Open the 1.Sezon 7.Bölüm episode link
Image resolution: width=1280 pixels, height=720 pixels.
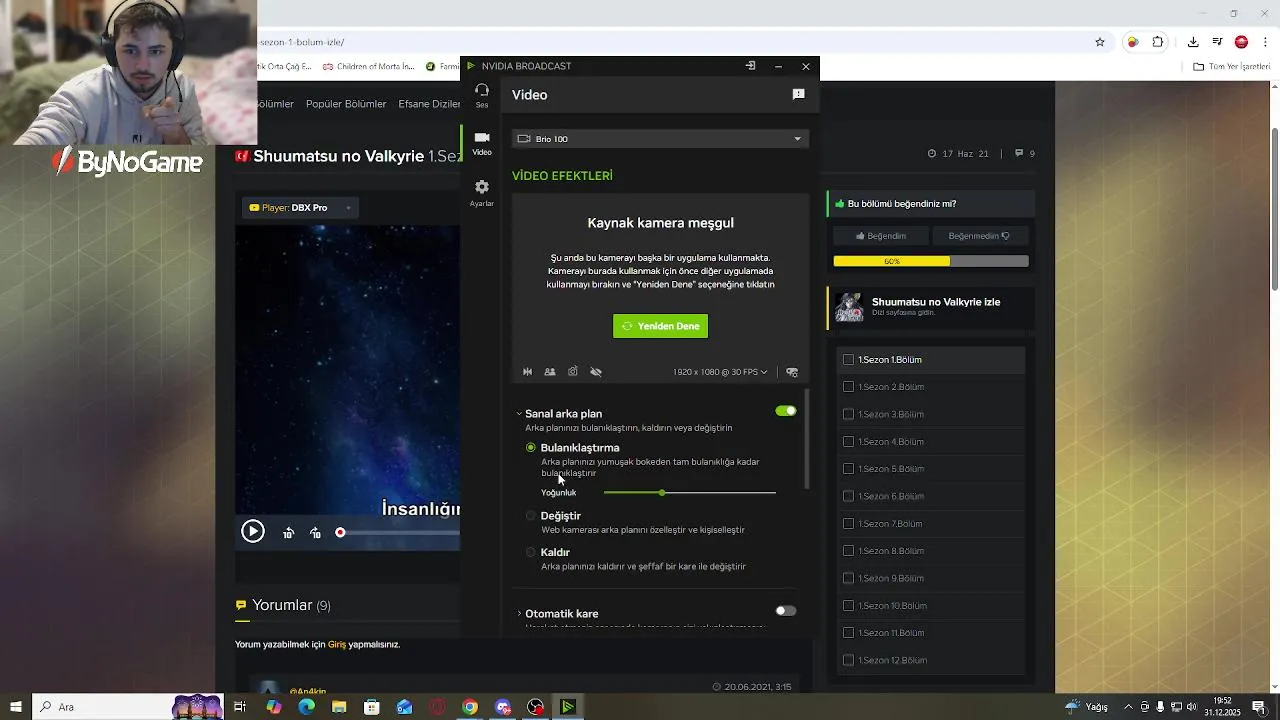(890, 524)
